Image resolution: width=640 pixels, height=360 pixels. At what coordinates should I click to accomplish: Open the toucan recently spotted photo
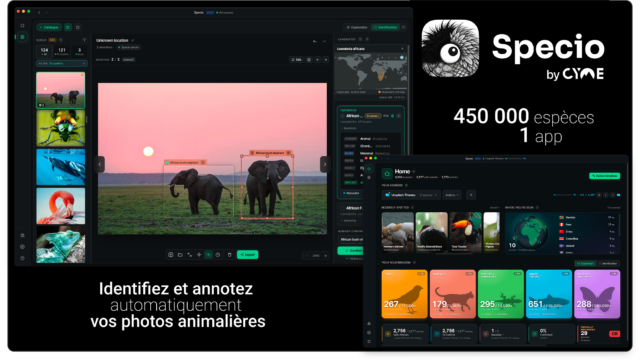[465, 232]
